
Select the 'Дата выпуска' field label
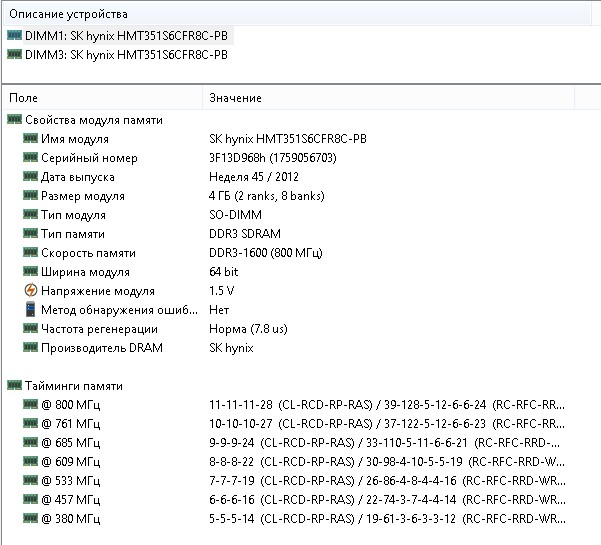(x=78, y=177)
